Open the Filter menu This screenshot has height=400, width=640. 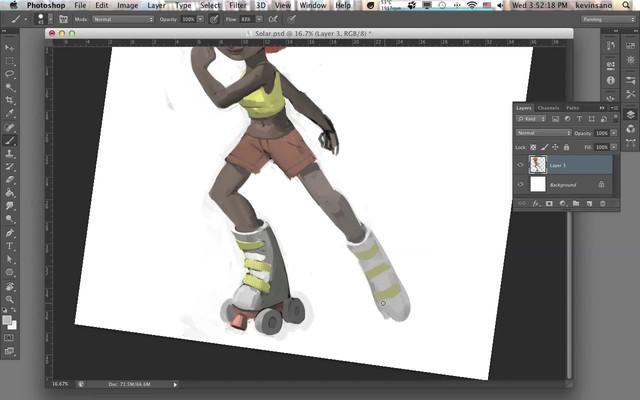click(238, 5)
